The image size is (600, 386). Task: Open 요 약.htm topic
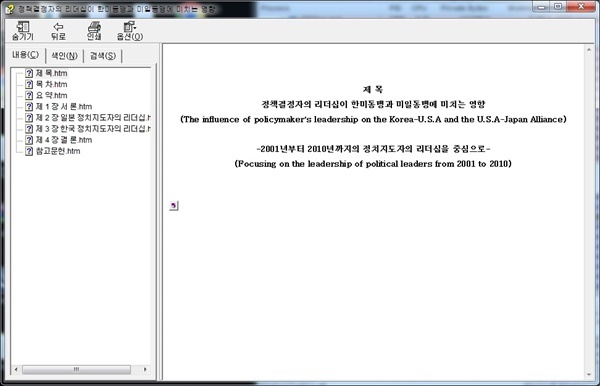(51, 95)
